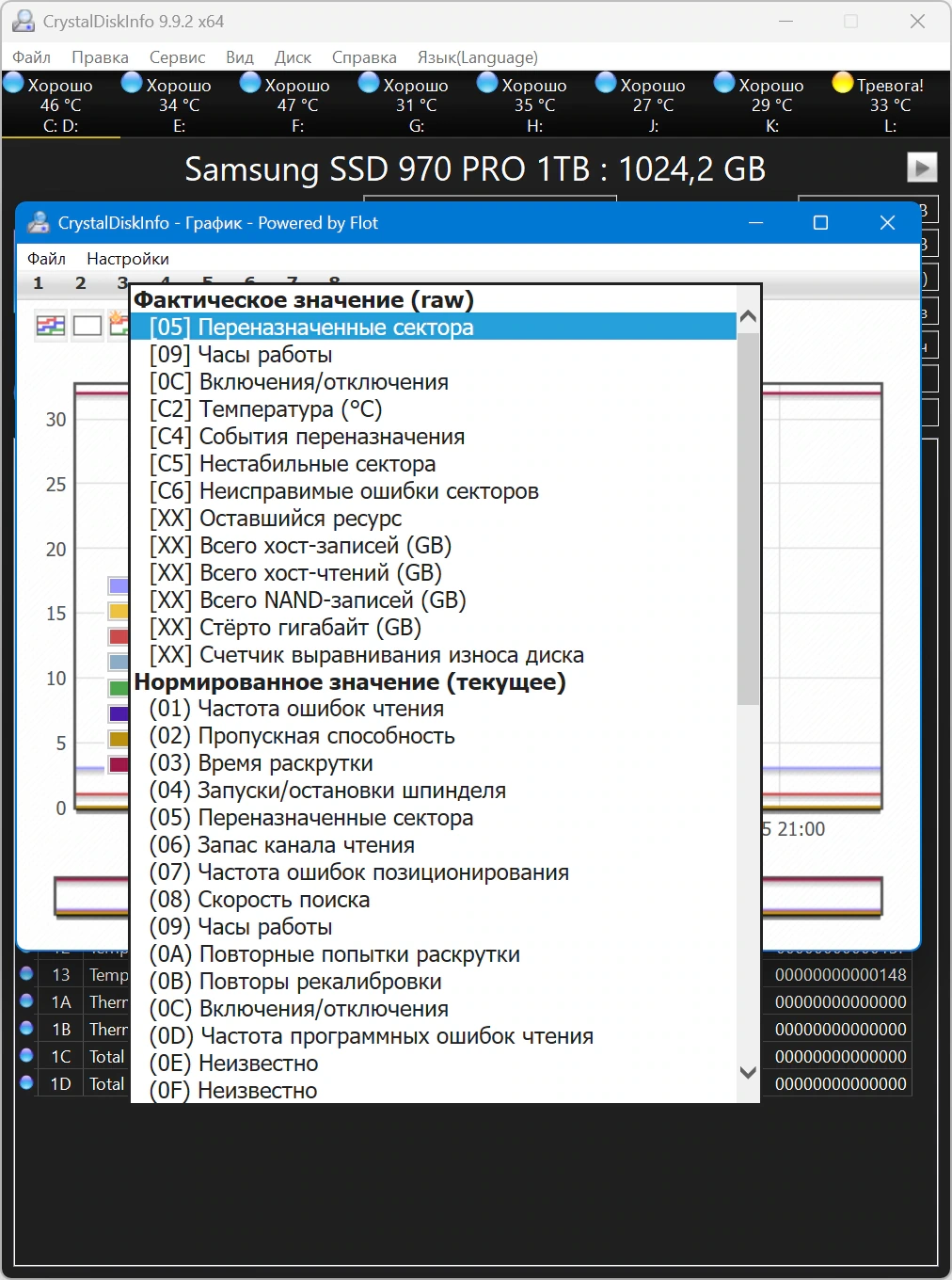This screenshot has height=1280, width=952.
Task: Click the dark blue-violet legend swatch
Action: click(119, 713)
